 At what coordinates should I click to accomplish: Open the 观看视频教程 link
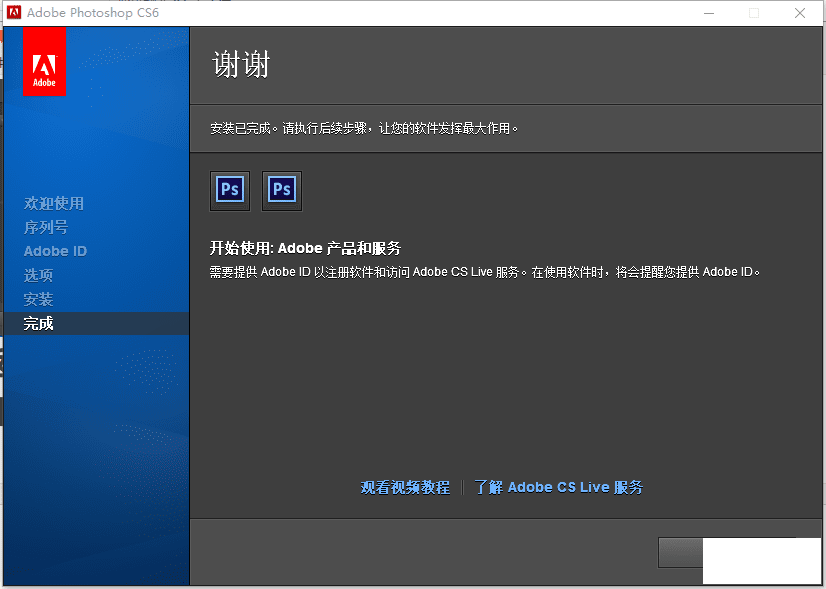(405, 487)
